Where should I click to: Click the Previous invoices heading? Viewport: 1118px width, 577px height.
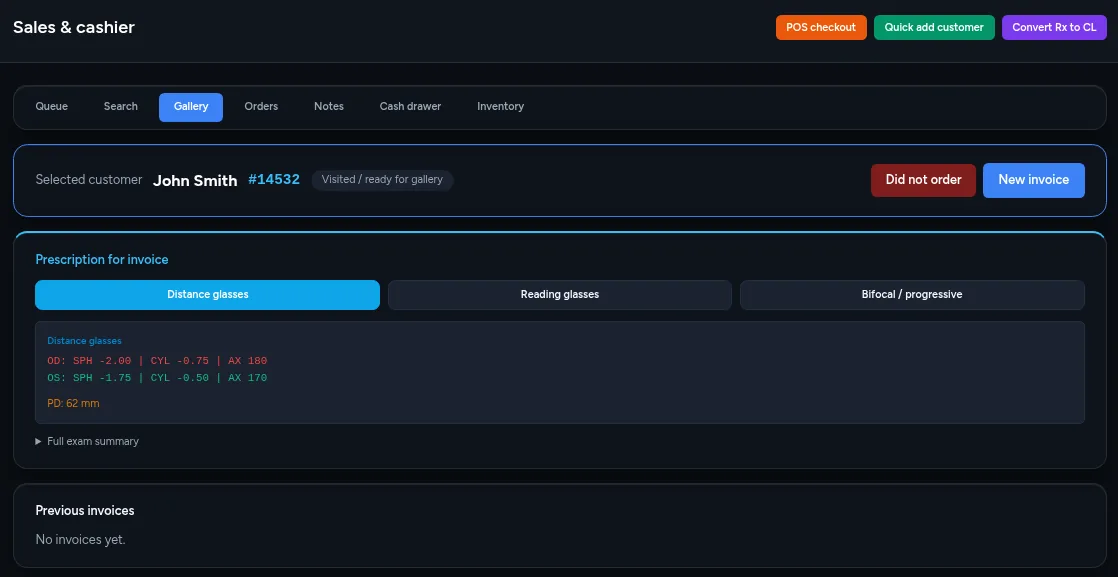coord(85,511)
